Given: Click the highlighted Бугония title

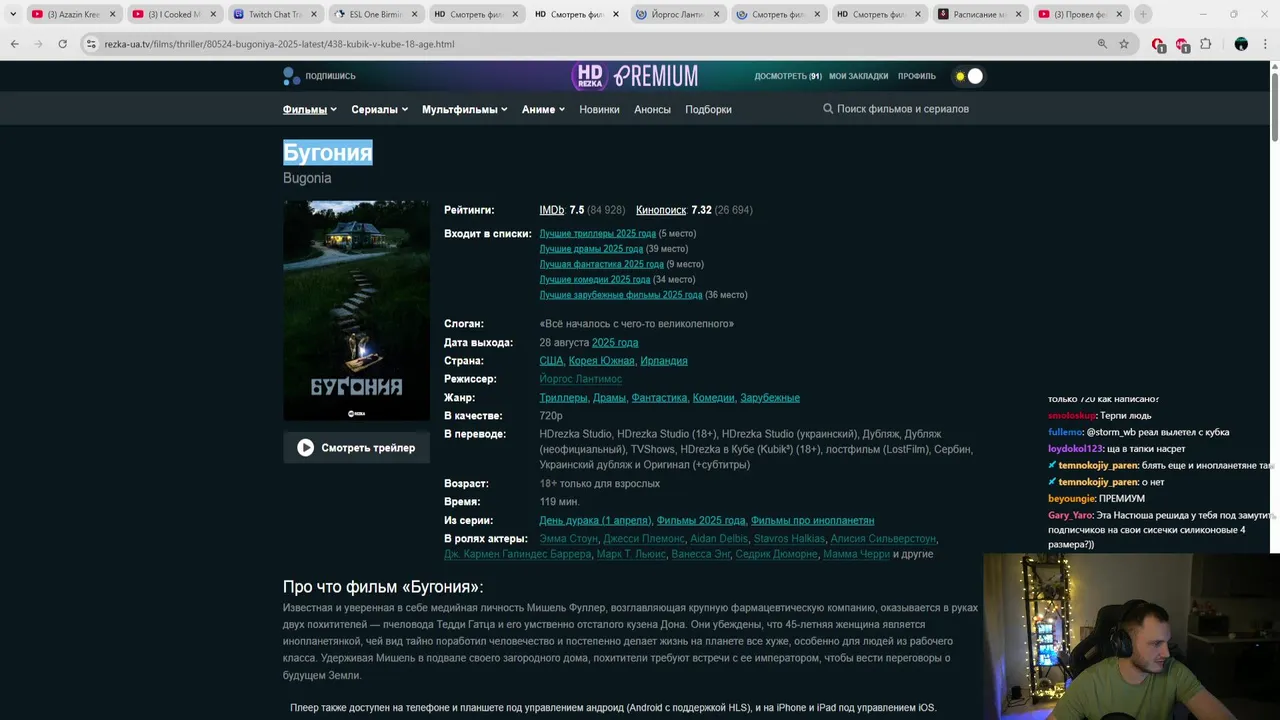Looking at the screenshot, I should 328,152.
